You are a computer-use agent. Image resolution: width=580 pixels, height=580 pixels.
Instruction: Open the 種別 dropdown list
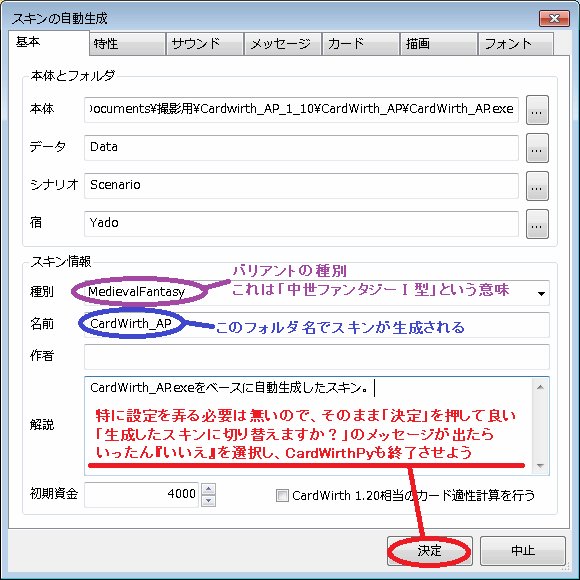(541, 293)
